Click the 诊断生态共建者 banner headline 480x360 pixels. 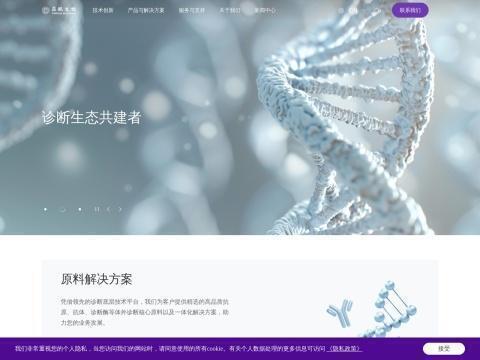pos(92,118)
